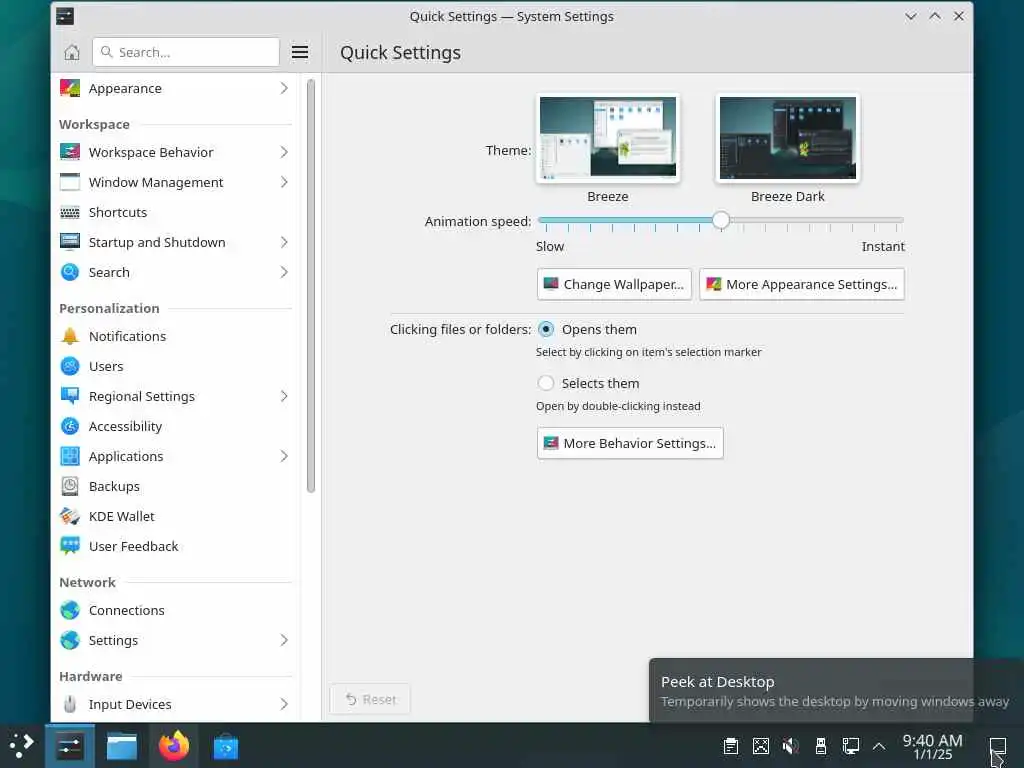Open the application launcher in the taskbar
1024x768 pixels.
click(x=22, y=746)
